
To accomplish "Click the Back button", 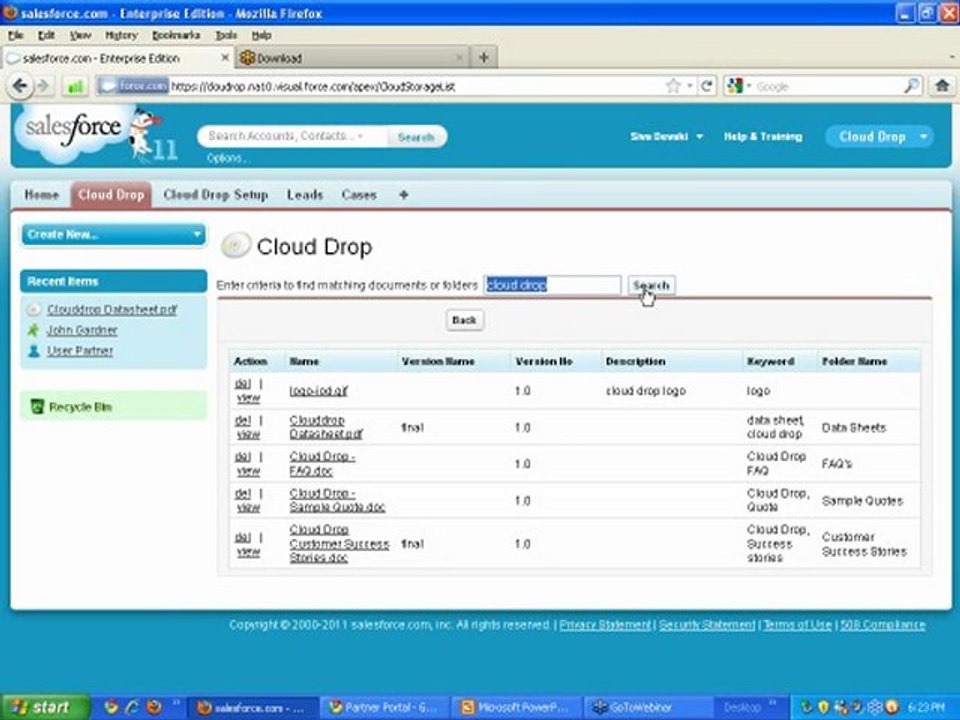I will pyautogui.click(x=464, y=320).
